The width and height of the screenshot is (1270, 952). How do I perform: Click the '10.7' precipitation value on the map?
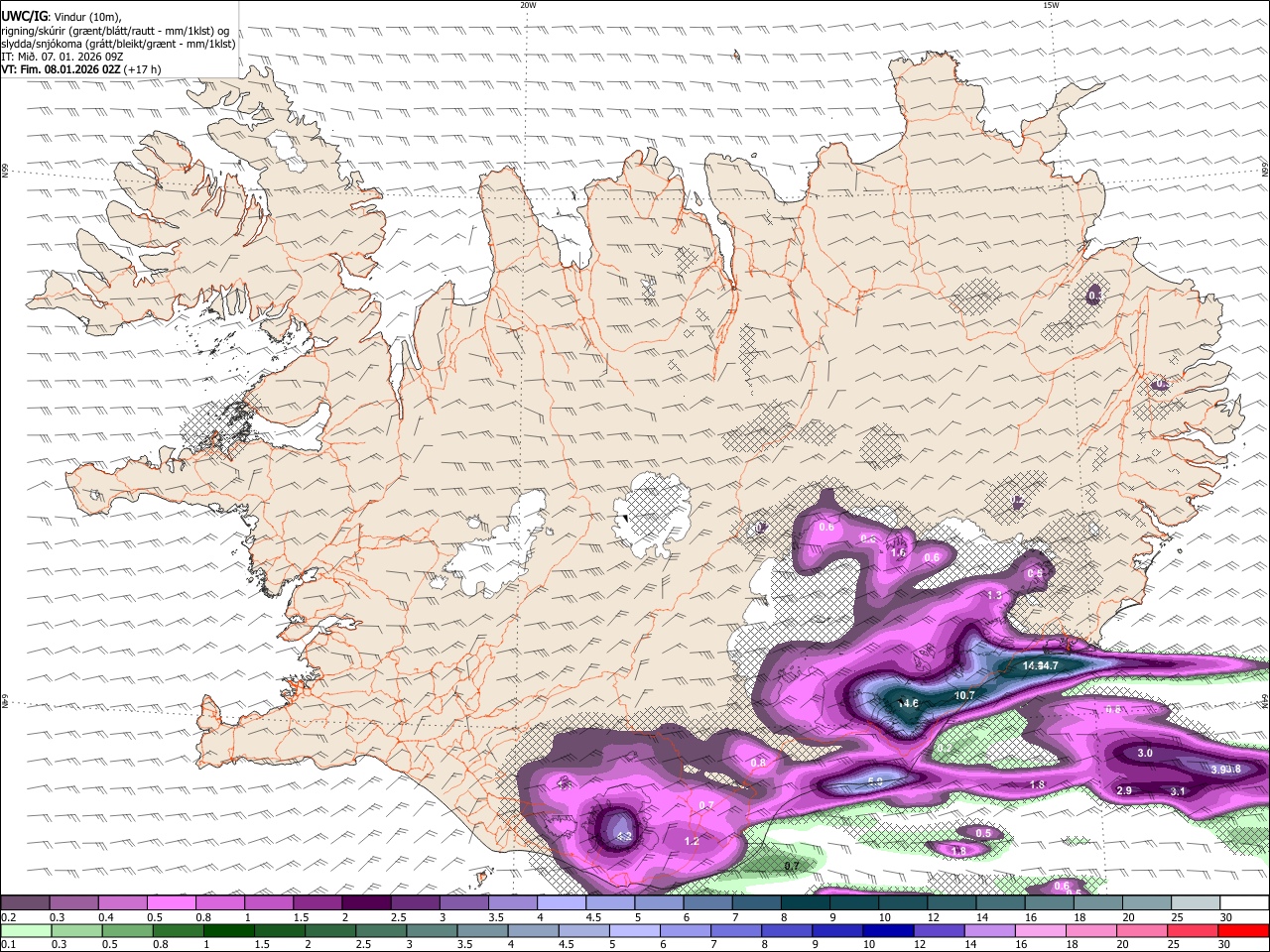(x=964, y=696)
